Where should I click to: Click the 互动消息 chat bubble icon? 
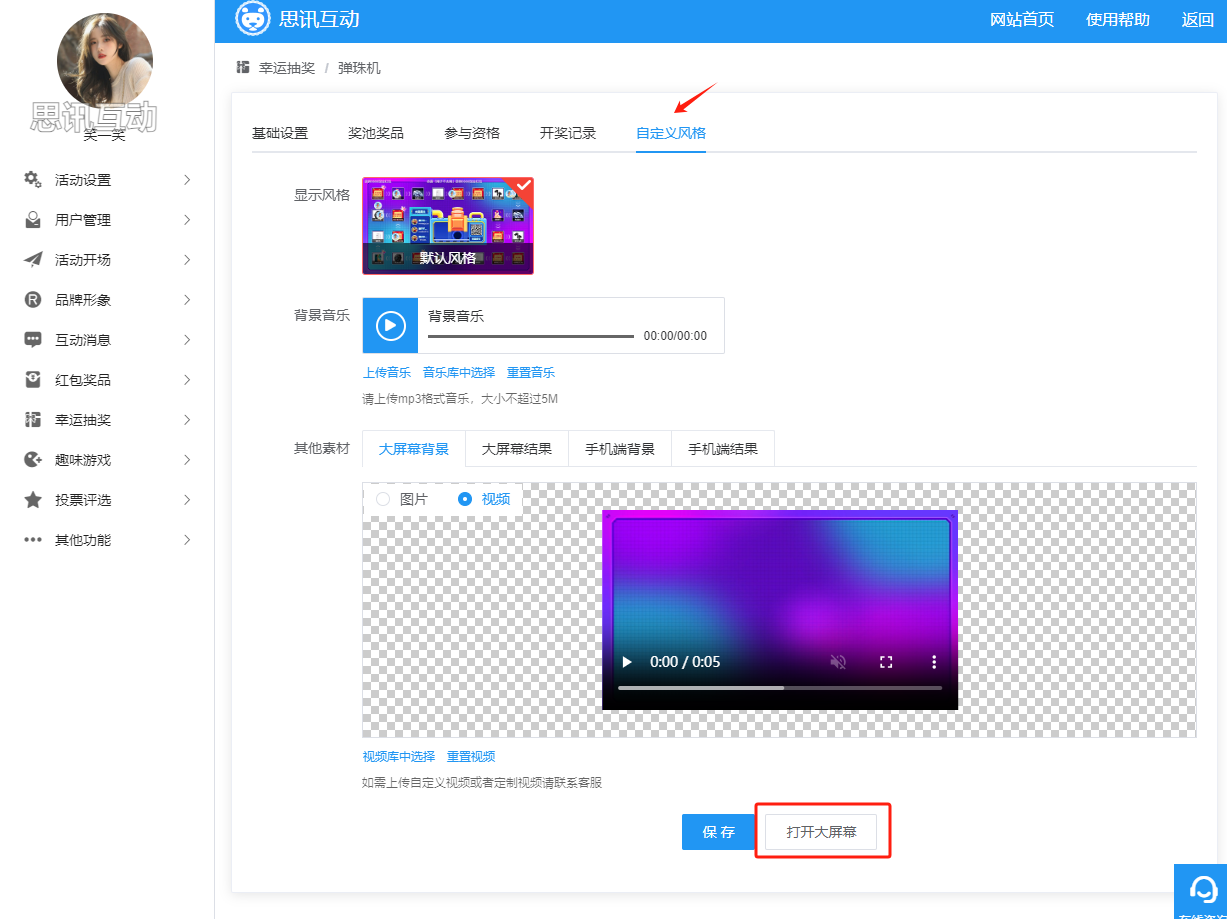pos(33,340)
